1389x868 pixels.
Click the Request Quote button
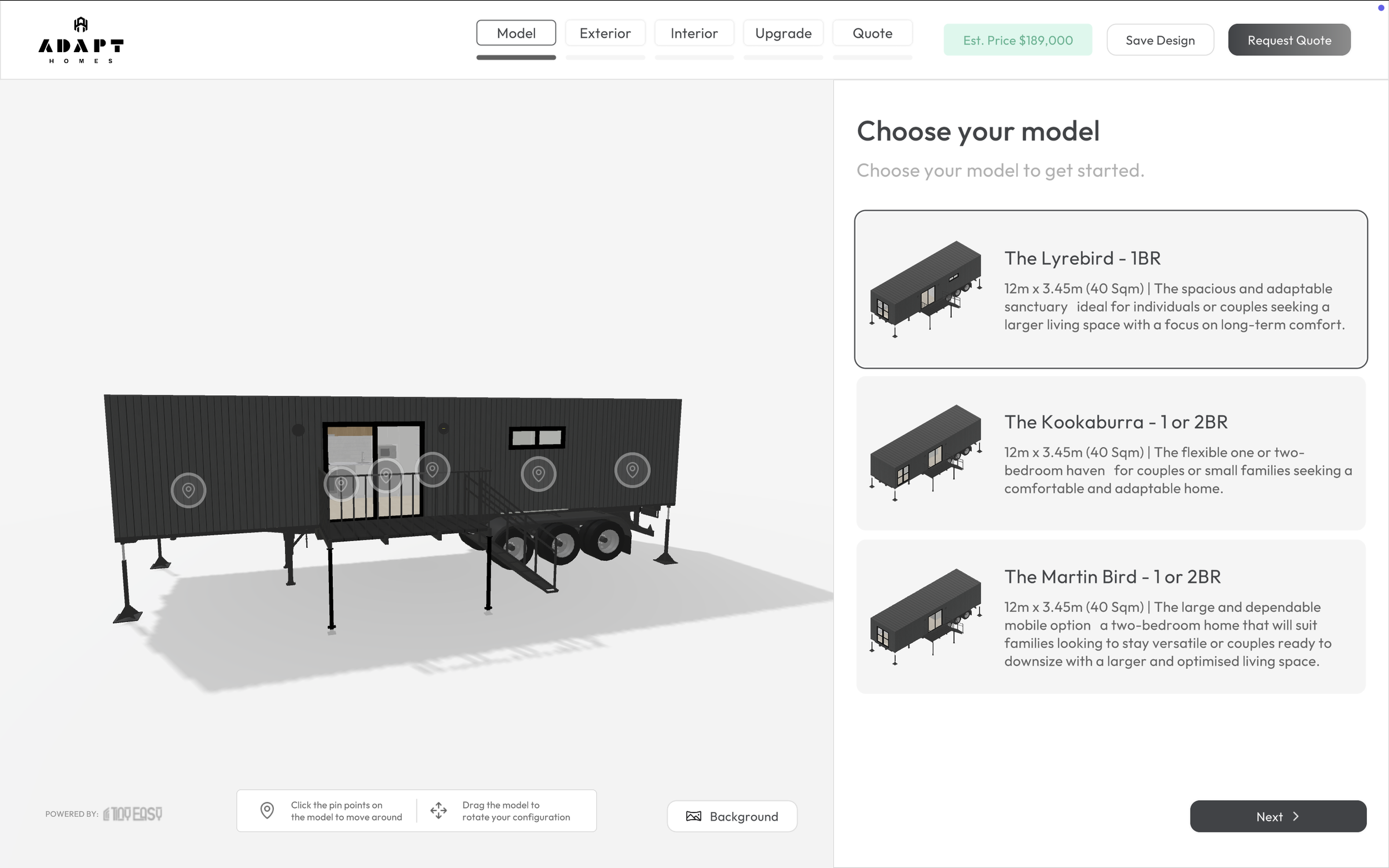click(x=1289, y=39)
